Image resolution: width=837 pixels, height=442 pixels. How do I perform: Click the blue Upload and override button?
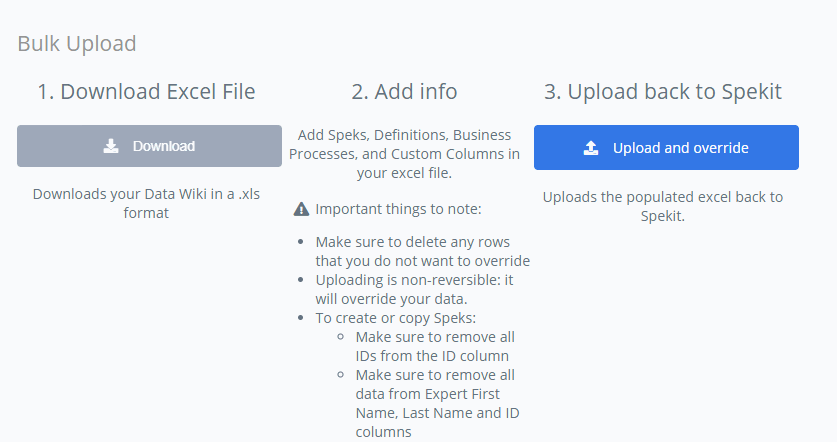click(x=666, y=148)
